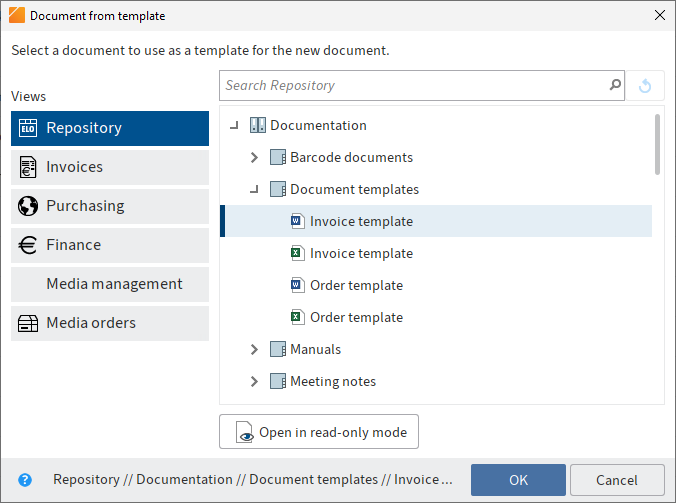Select the Word Invoice template row
Screen dimensions: 676x503
[x=436, y=221]
